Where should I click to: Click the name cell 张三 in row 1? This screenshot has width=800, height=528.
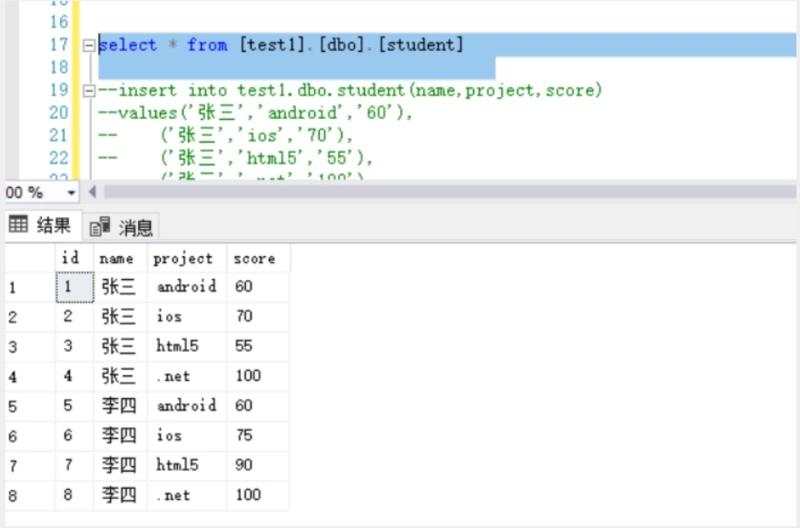120,287
